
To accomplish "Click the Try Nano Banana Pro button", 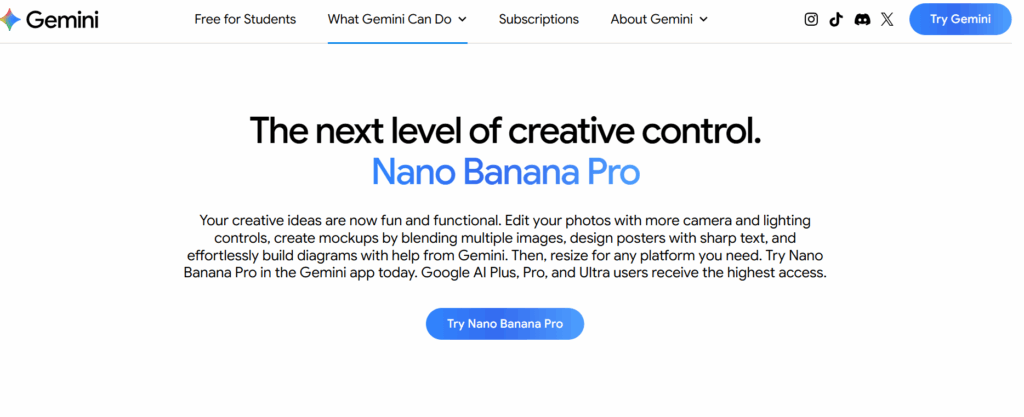I will coord(504,324).
